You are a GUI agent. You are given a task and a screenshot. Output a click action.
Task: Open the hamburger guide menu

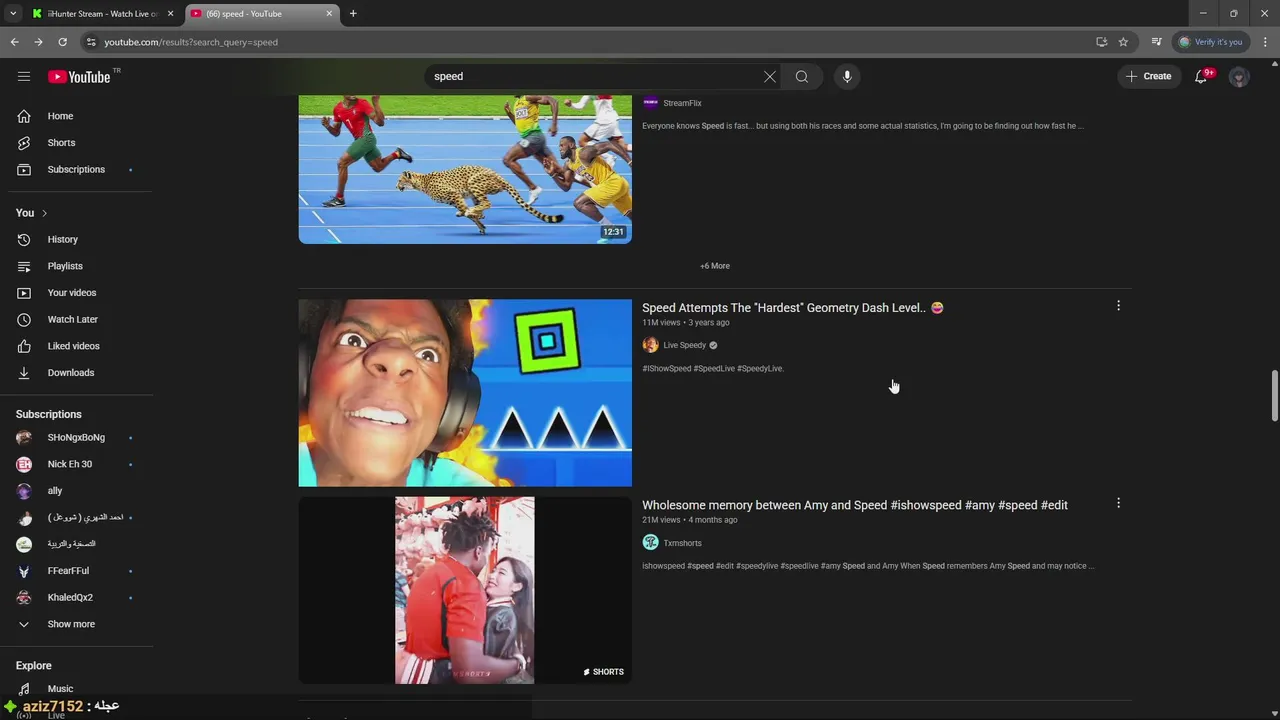pyautogui.click(x=24, y=76)
